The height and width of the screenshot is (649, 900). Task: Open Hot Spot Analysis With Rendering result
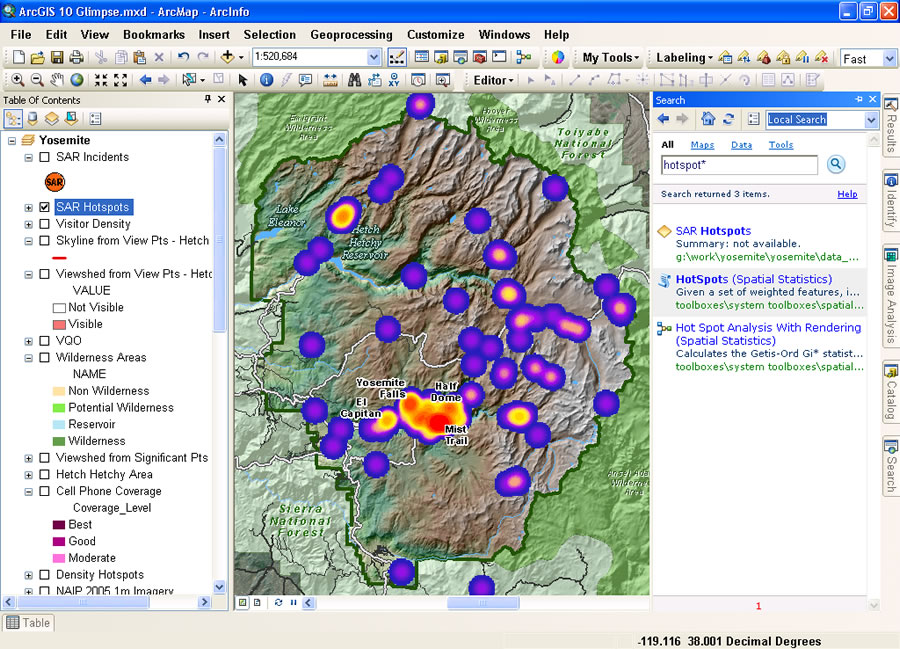point(768,327)
